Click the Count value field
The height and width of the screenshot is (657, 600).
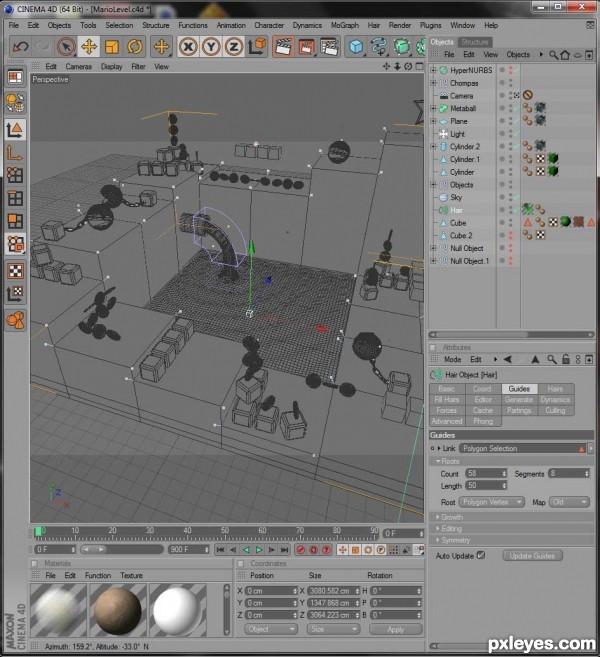(x=486, y=473)
